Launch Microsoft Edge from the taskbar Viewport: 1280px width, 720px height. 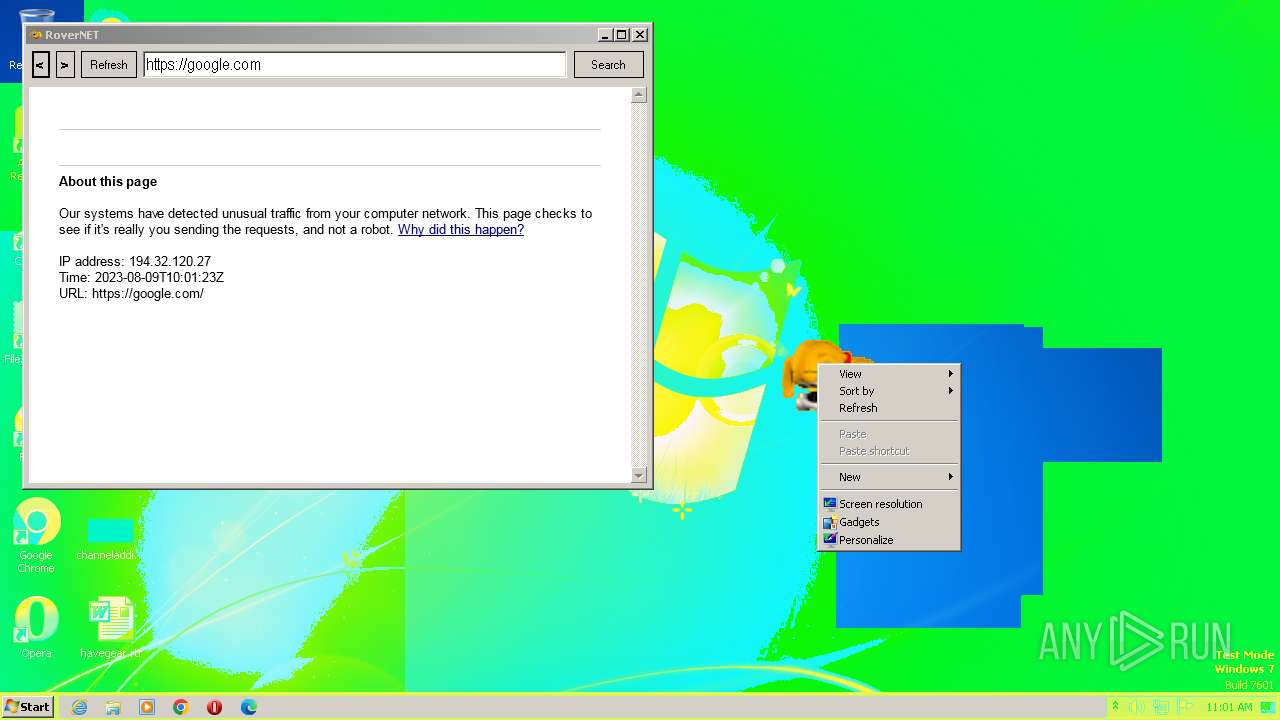point(249,707)
